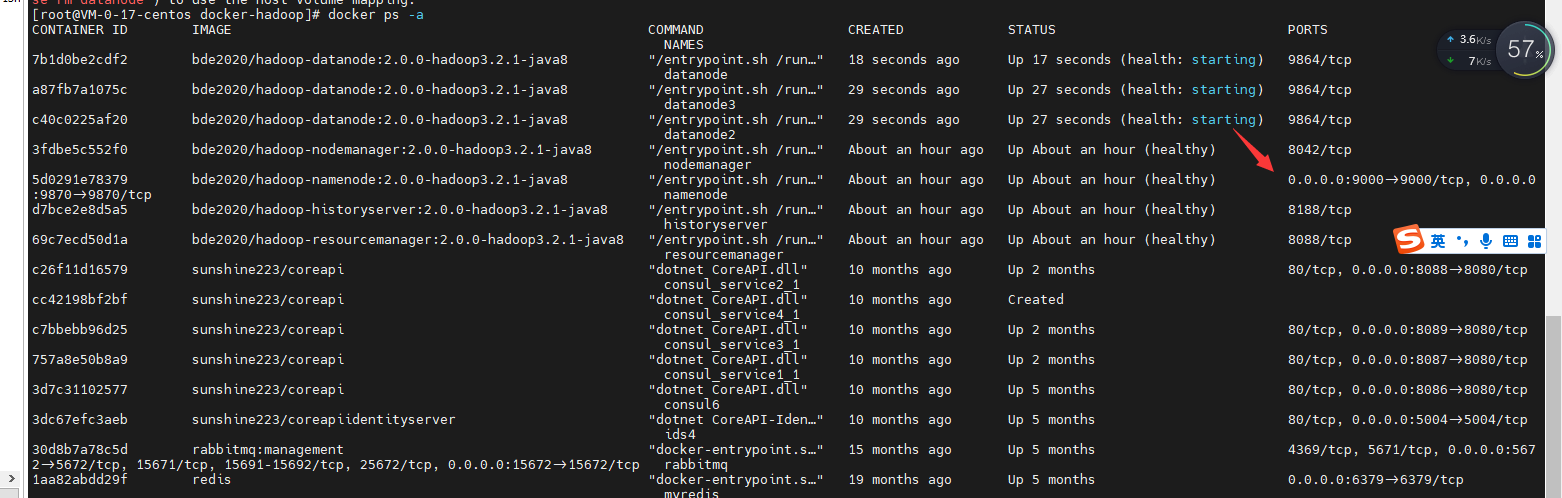Viewport: 1562px width, 498px height.
Task: Open the Sogou soft keyboard icon
Action: click(1510, 241)
